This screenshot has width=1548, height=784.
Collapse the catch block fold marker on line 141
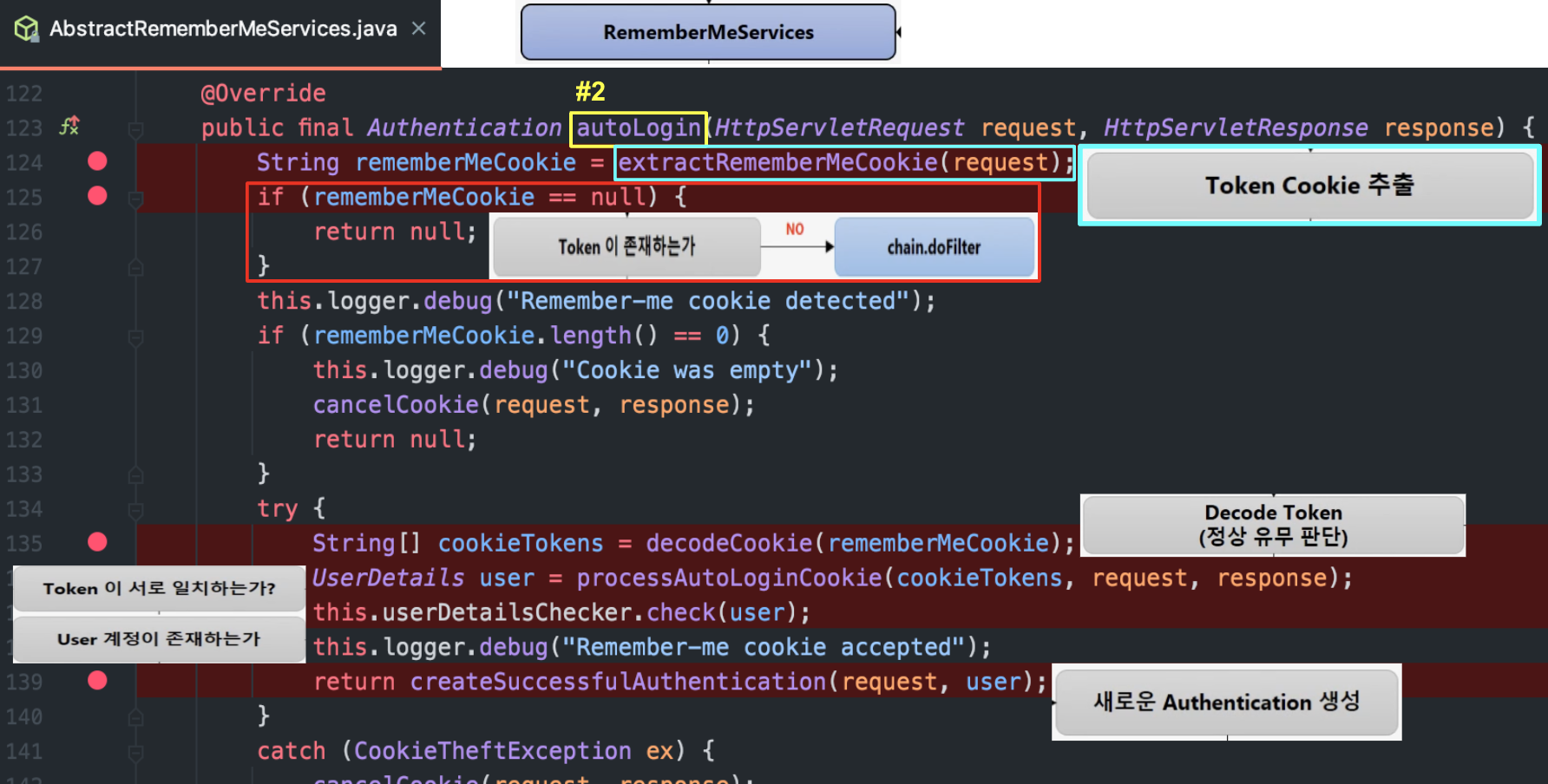point(136,752)
